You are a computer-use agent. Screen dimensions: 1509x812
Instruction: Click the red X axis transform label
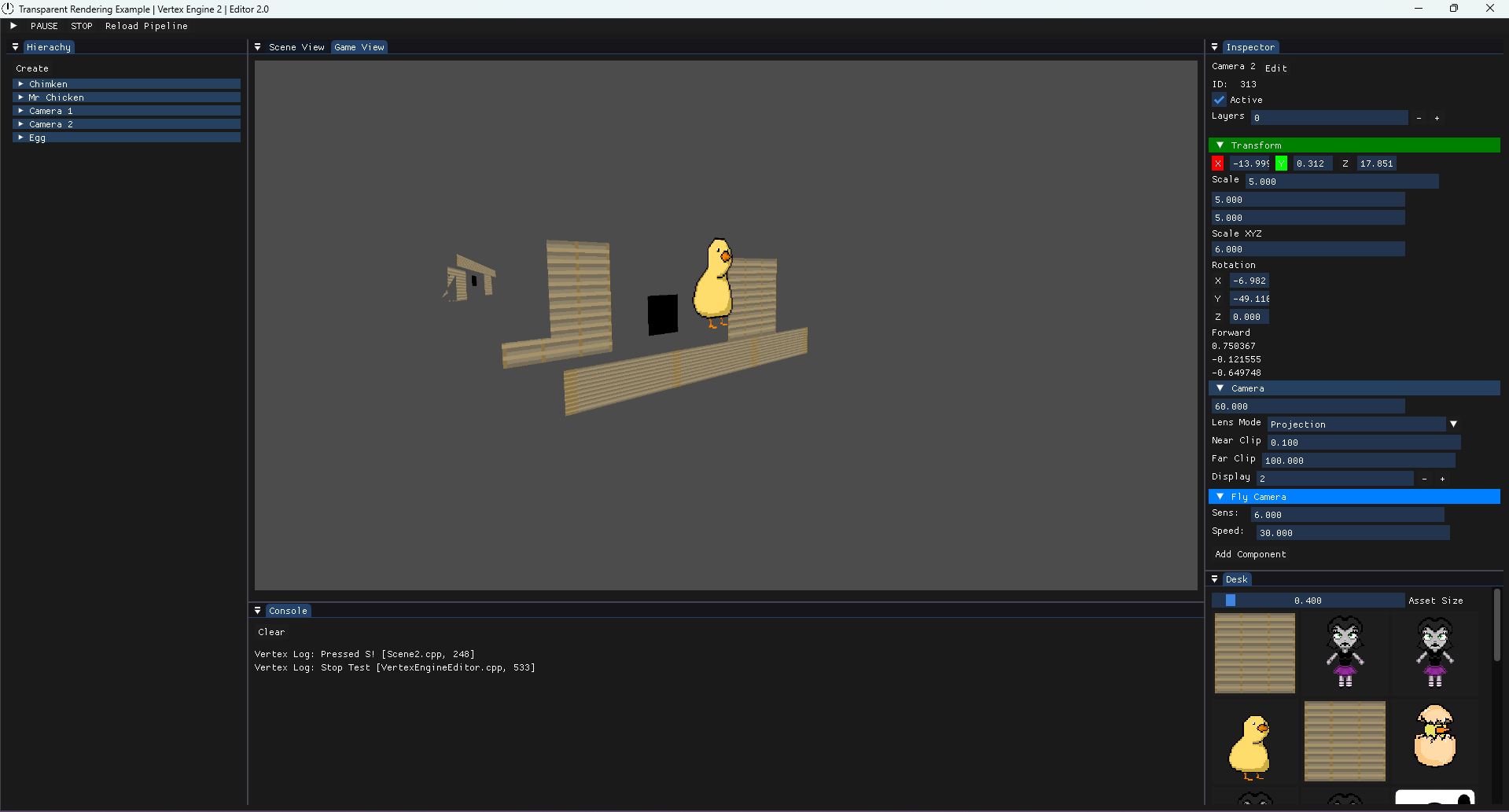(1217, 164)
